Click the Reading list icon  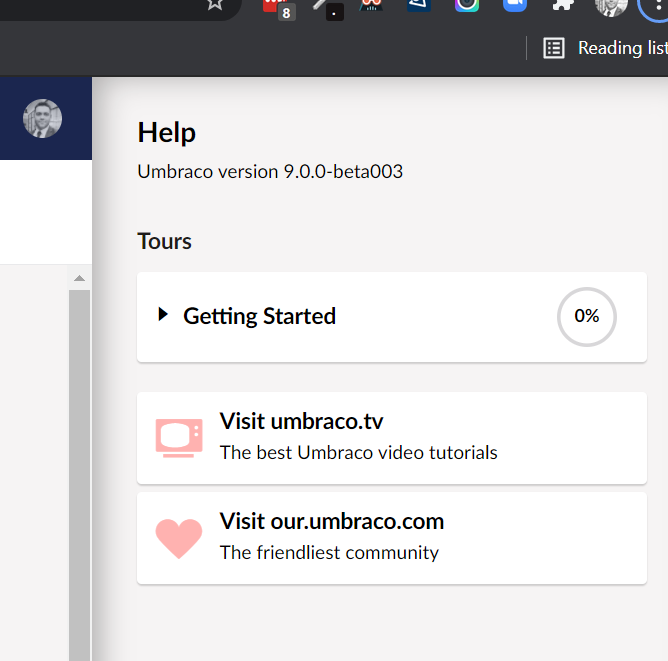pos(554,48)
